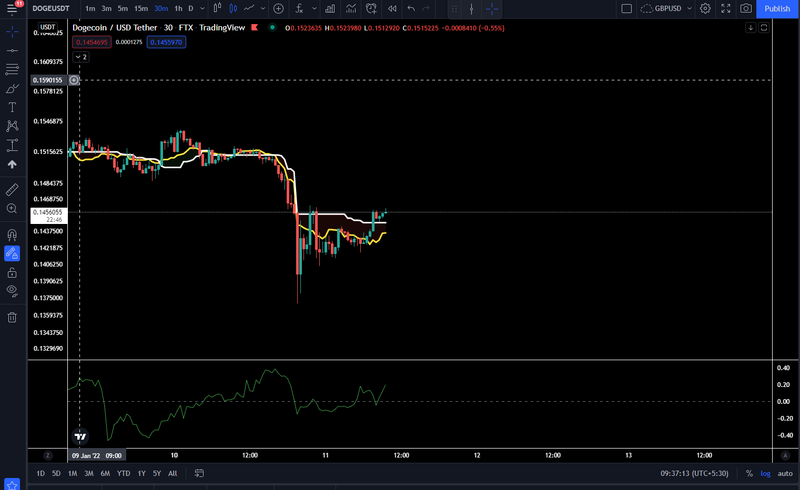Select the trend line drawing tool

pyautogui.click(x=12, y=51)
